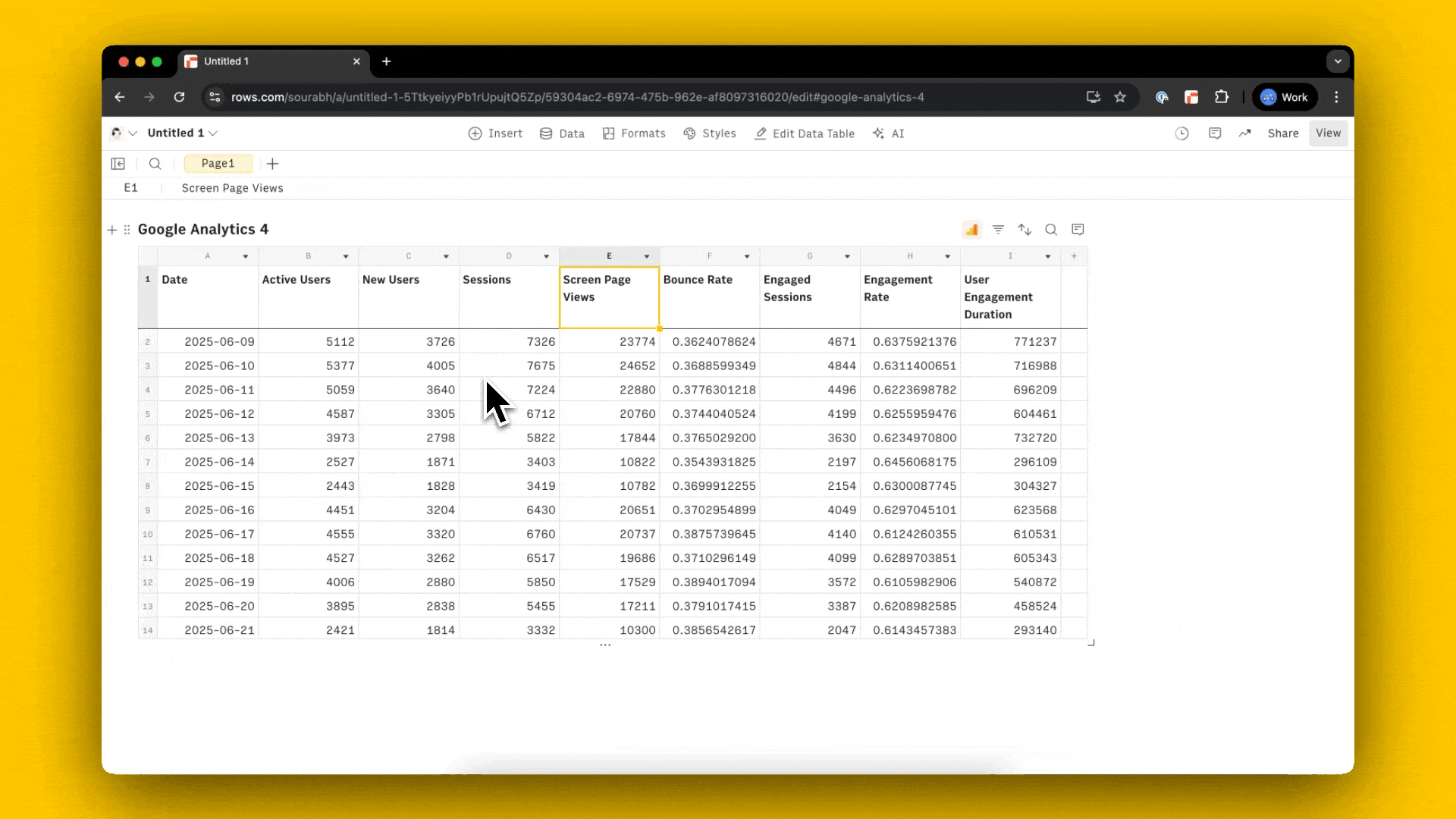The image size is (1456, 819).
Task: Click the Google Analytics data source icon
Action: tap(971, 230)
